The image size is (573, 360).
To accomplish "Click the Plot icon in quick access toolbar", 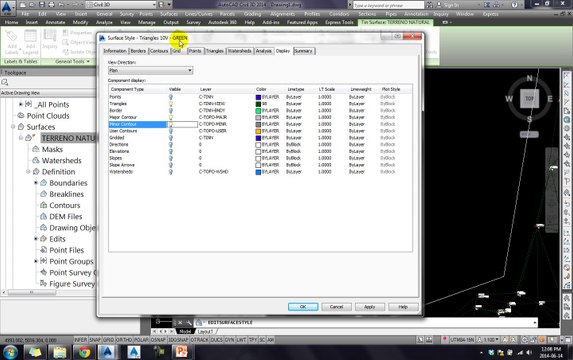I will [x=52, y=5].
